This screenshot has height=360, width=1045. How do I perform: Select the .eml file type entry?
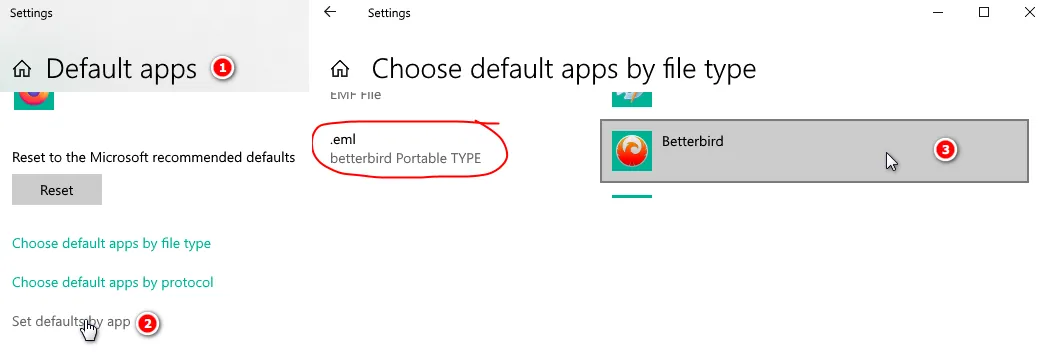click(x=405, y=149)
